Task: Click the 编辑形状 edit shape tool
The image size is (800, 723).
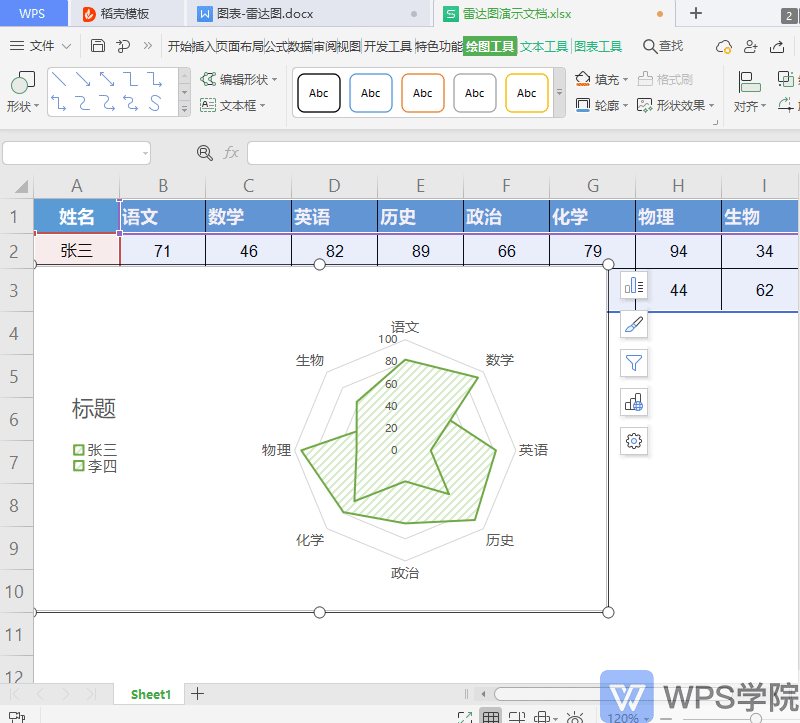Action: [x=234, y=79]
